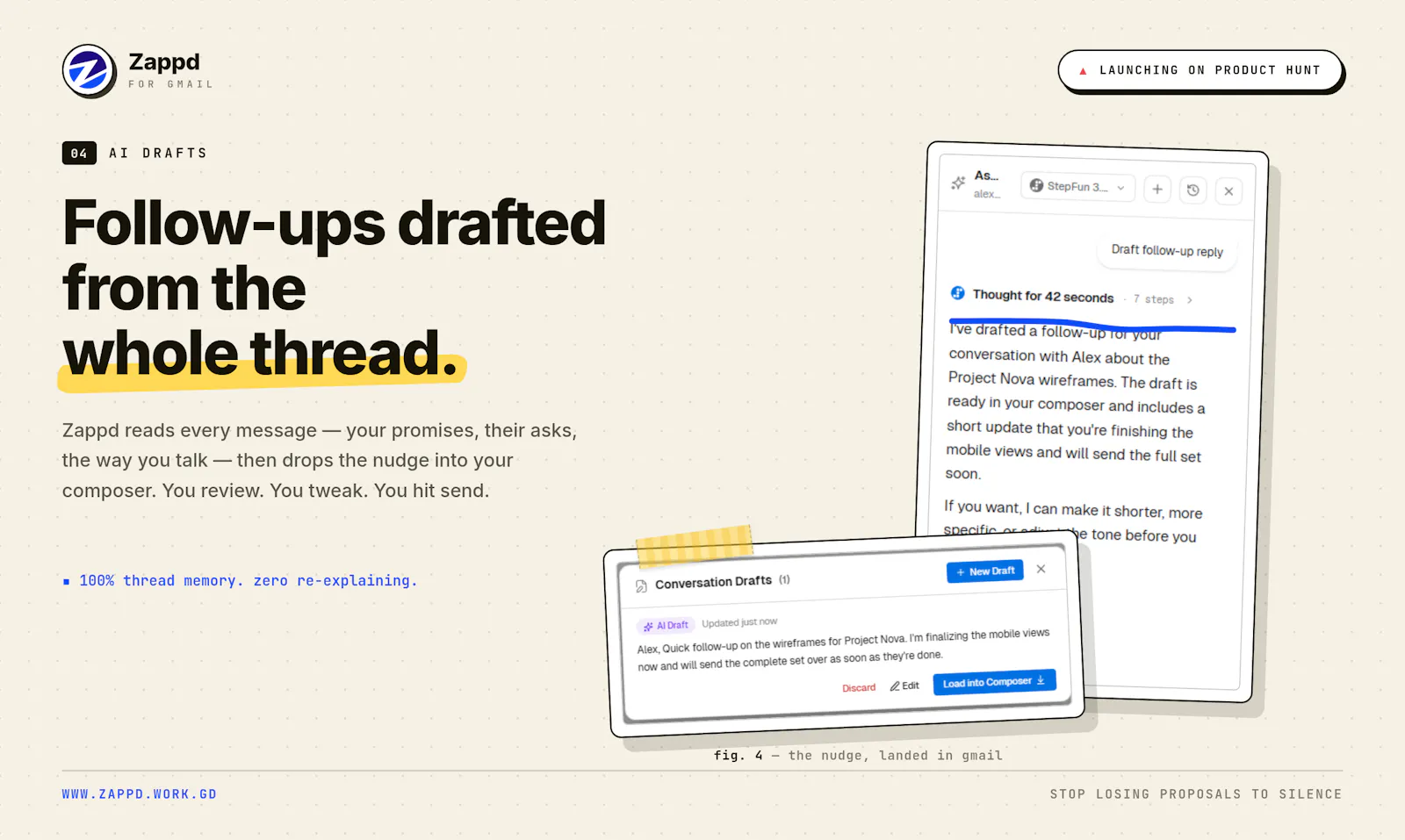Click the Zappd round logo icon

coord(89,71)
